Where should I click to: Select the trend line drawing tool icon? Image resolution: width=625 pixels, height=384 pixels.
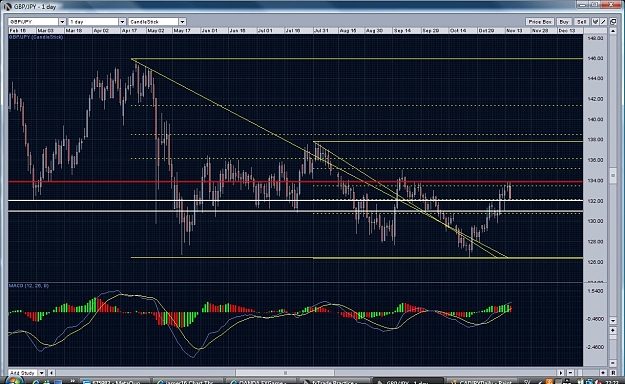click(x=603, y=22)
